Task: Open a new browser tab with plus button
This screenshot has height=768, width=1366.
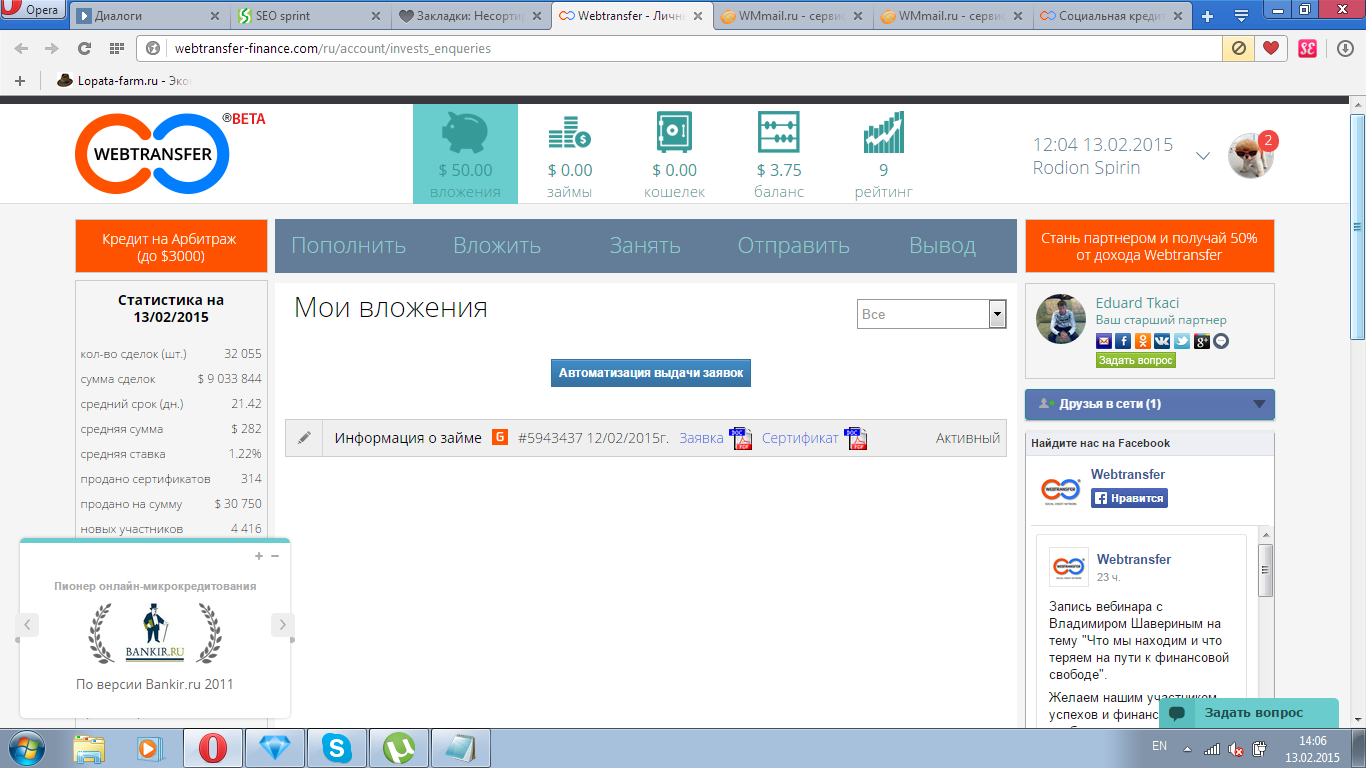Action: pyautogui.click(x=1208, y=16)
